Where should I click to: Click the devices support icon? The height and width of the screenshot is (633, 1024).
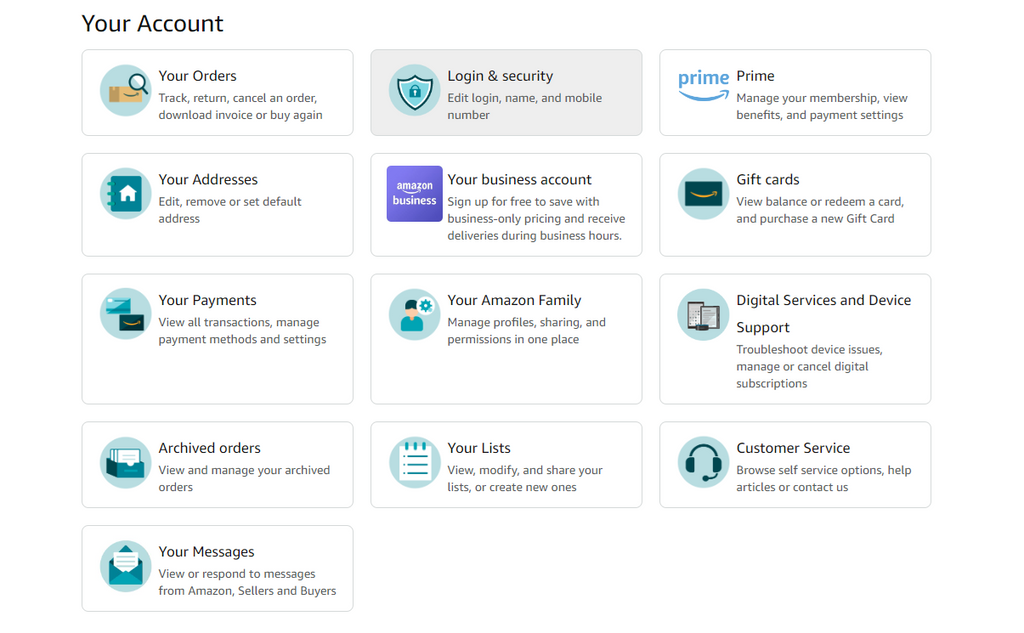(703, 313)
